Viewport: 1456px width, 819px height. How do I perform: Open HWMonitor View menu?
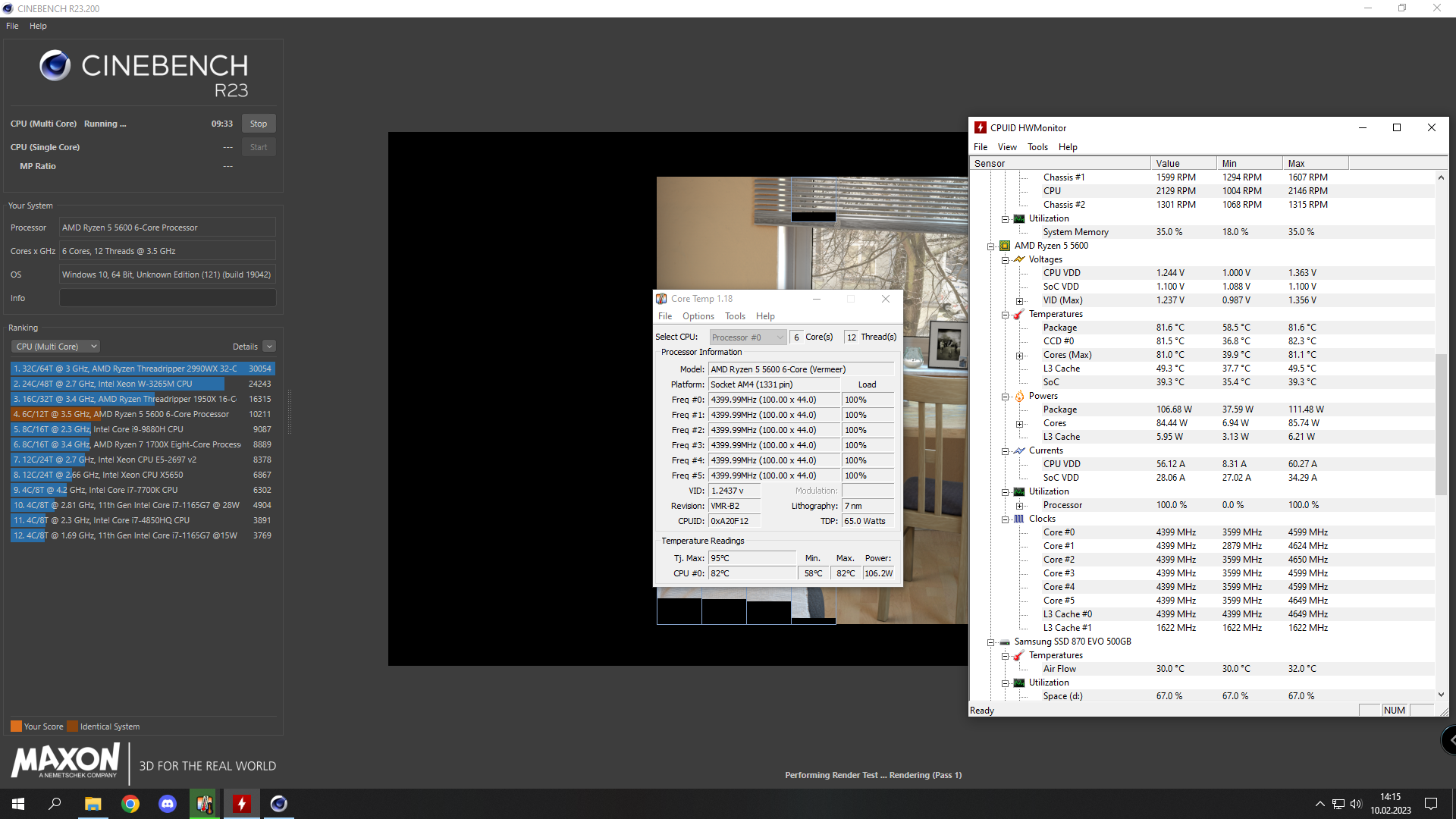coord(1007,147)
